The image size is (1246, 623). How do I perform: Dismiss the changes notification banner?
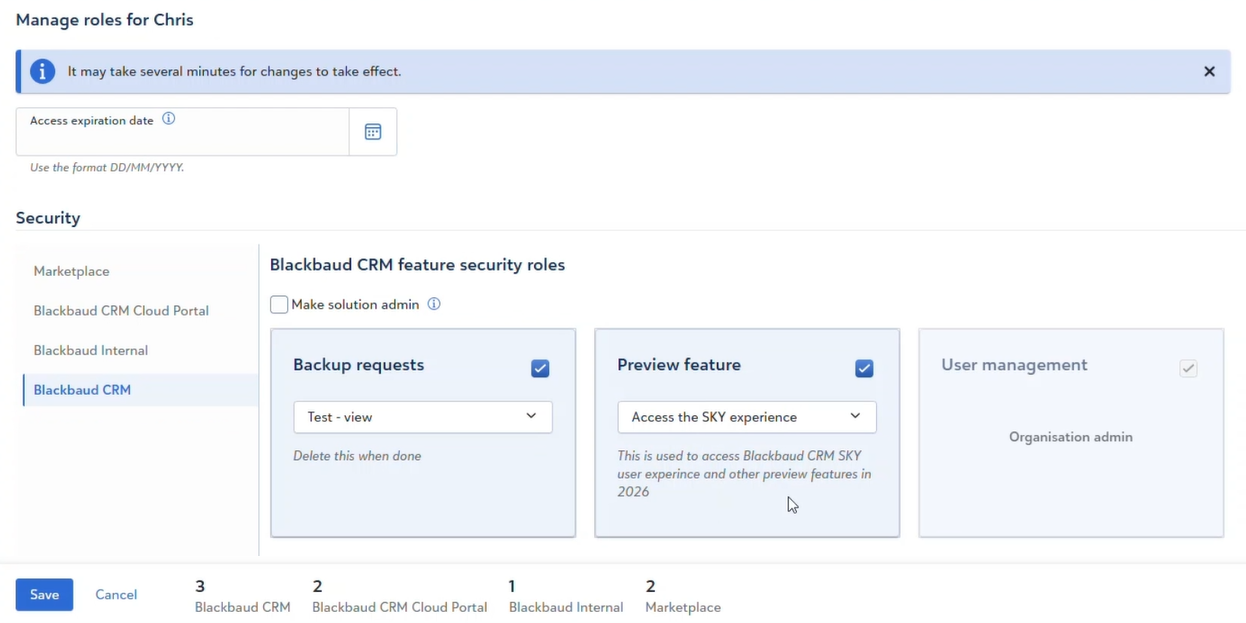pos(1209,72)
